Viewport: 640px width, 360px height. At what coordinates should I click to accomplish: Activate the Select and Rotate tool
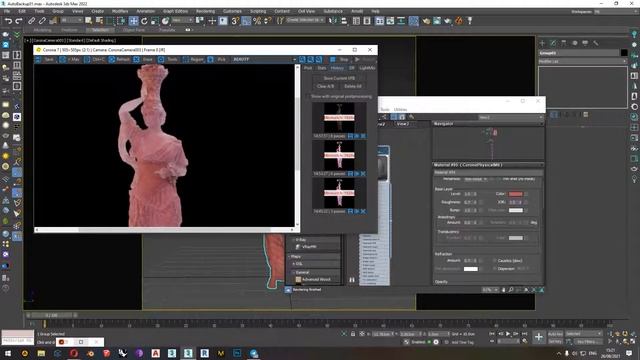coord(144,21)
